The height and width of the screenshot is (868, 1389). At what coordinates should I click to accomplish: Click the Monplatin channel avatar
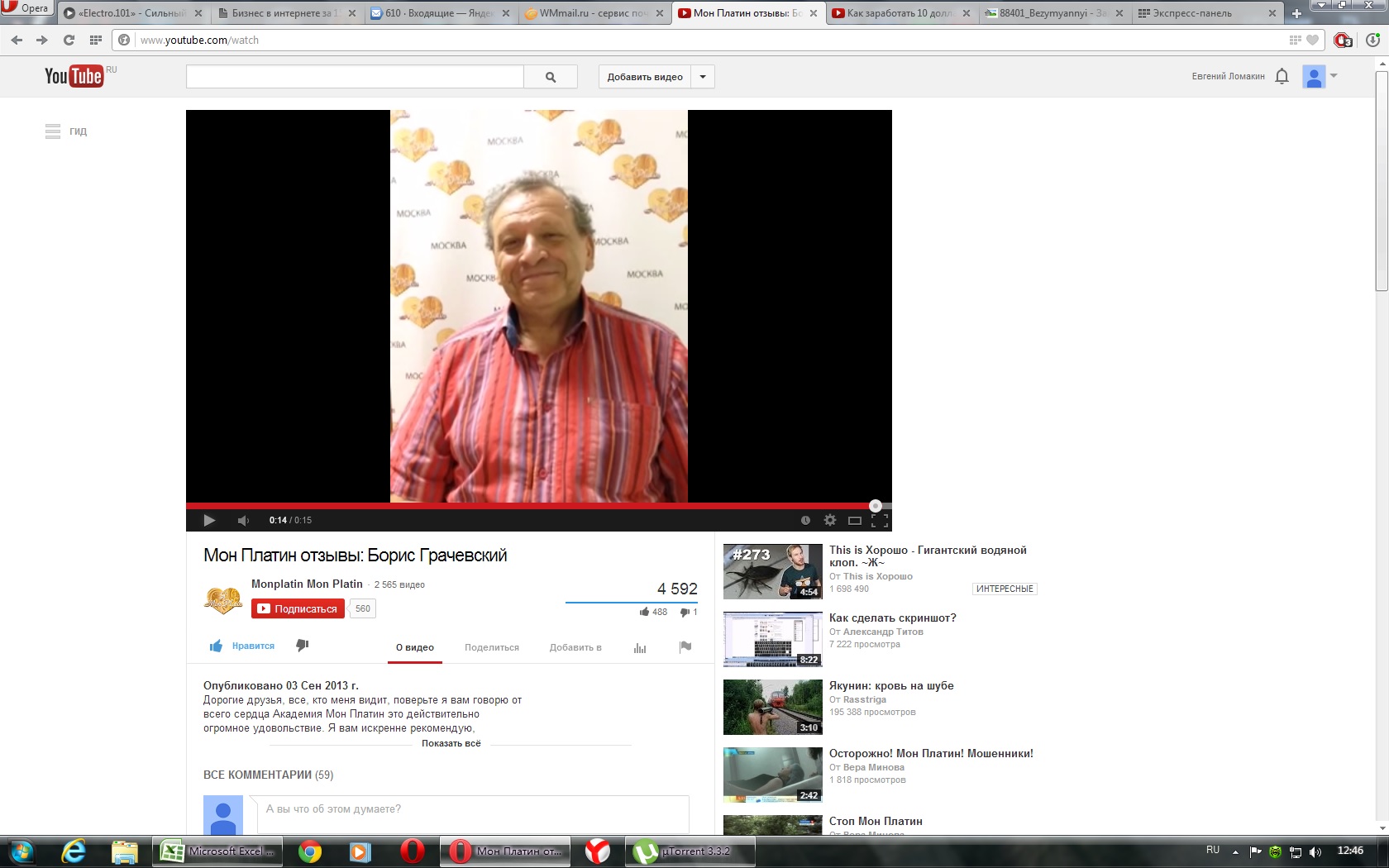(223, 600)
